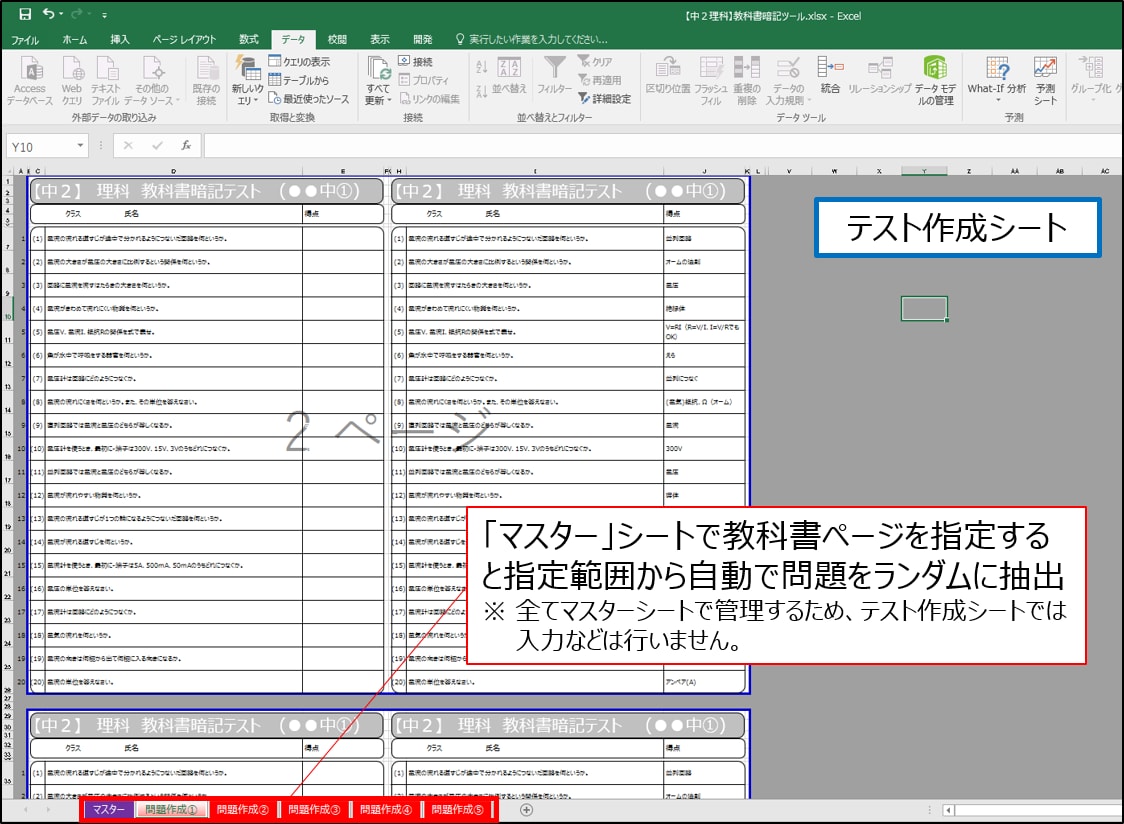Click the Undo arrow icon

(x=48, y=14)
